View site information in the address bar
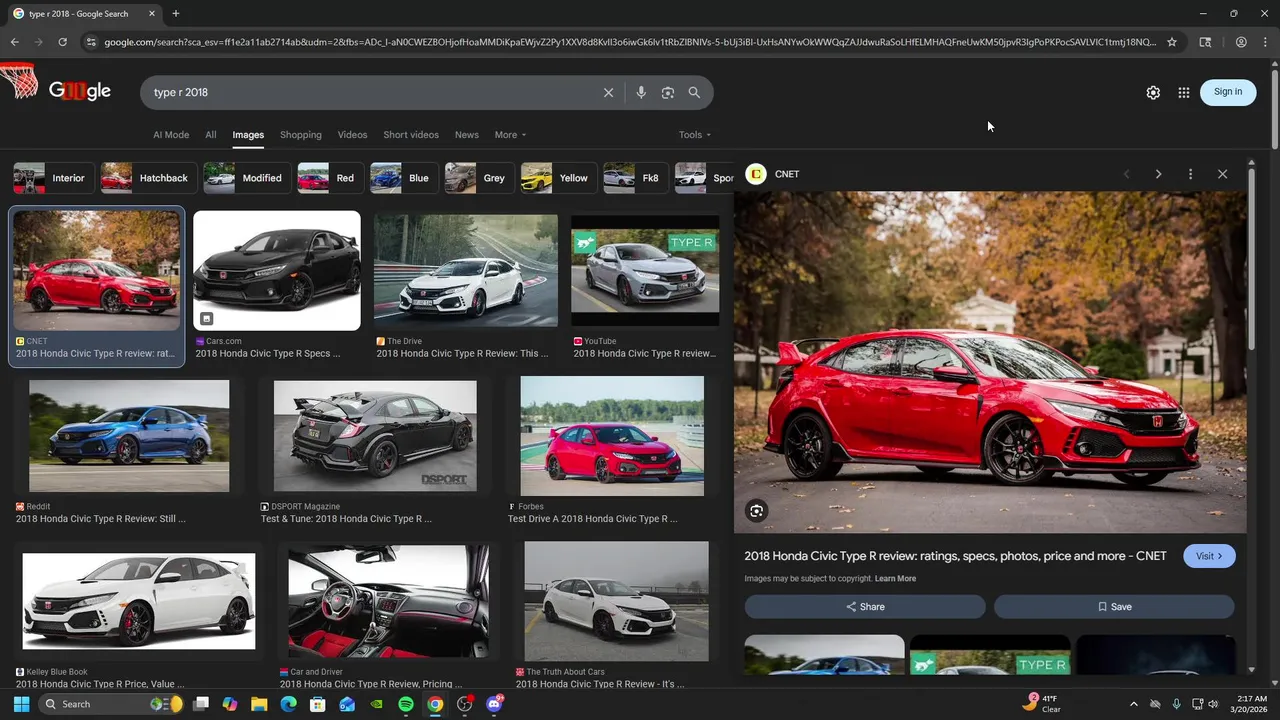Image resolution: width=1280 pixels, height=720 pixels. (91, 42)
